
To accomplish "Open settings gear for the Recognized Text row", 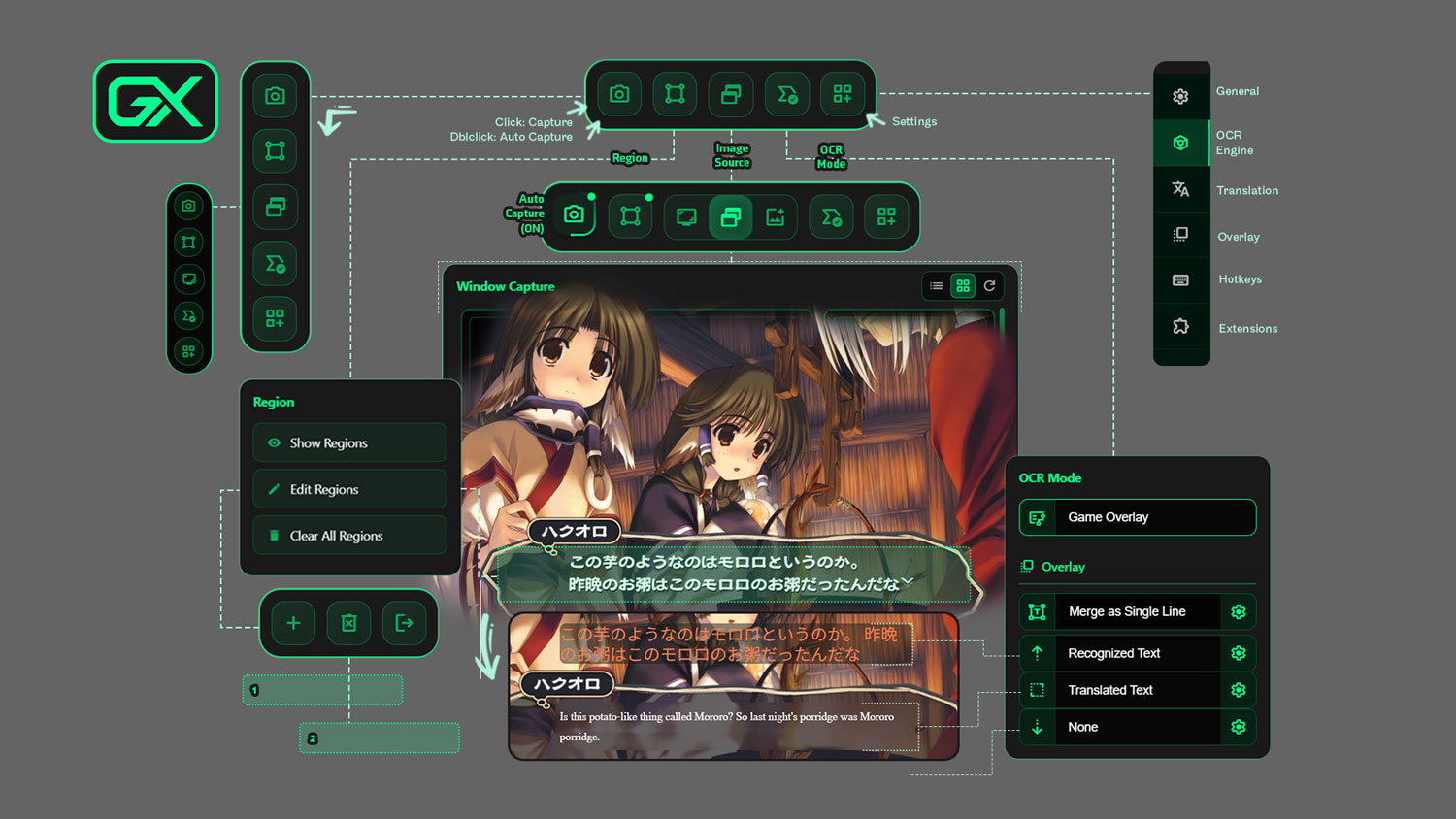I will point(1238,653).
